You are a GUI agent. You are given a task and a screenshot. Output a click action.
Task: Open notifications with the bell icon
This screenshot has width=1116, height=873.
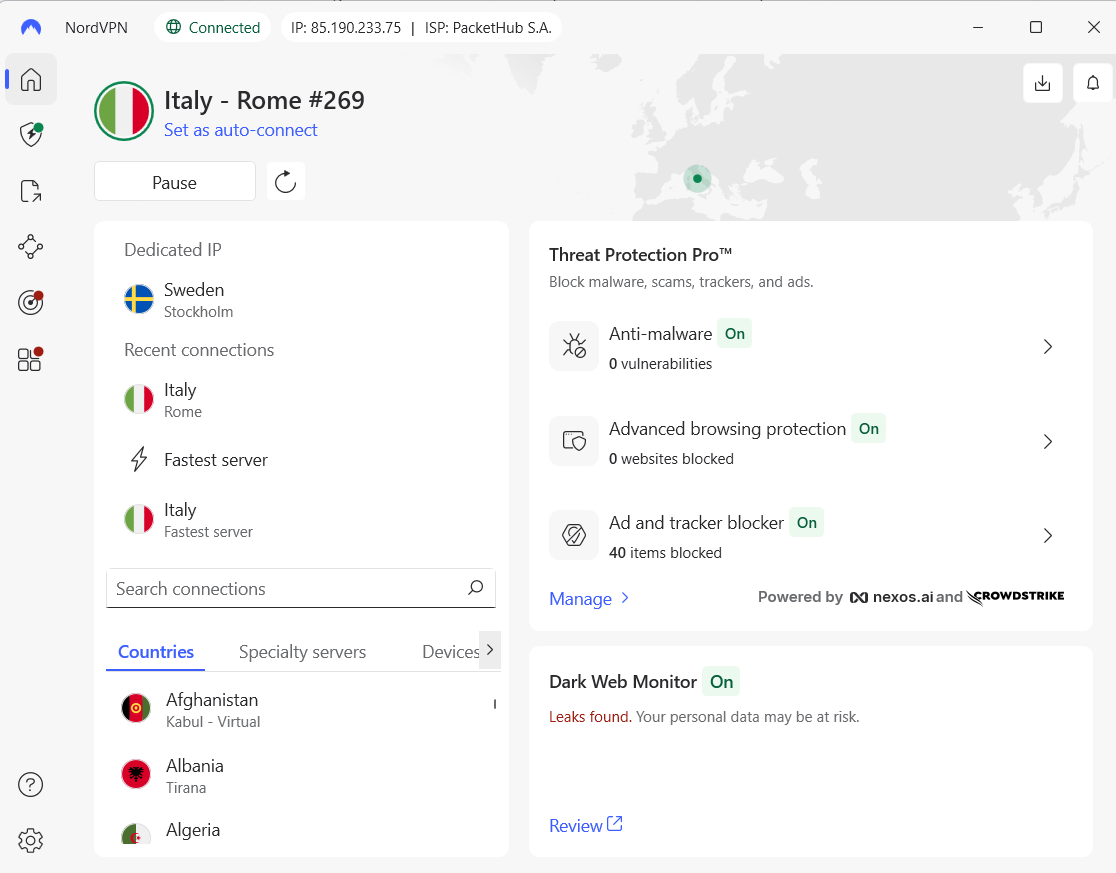1093,83
